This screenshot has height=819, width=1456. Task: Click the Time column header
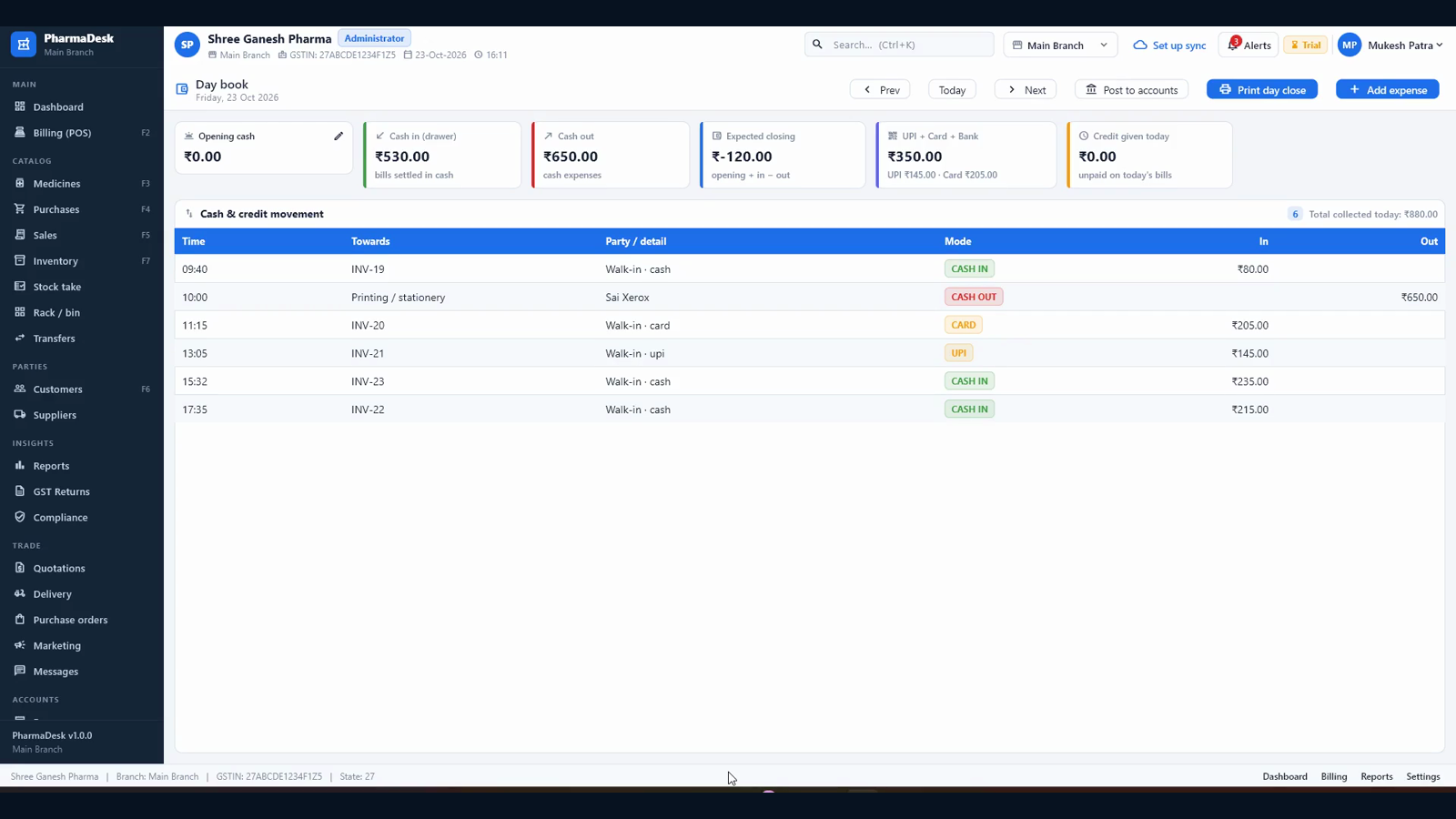(x=194, y=241)
